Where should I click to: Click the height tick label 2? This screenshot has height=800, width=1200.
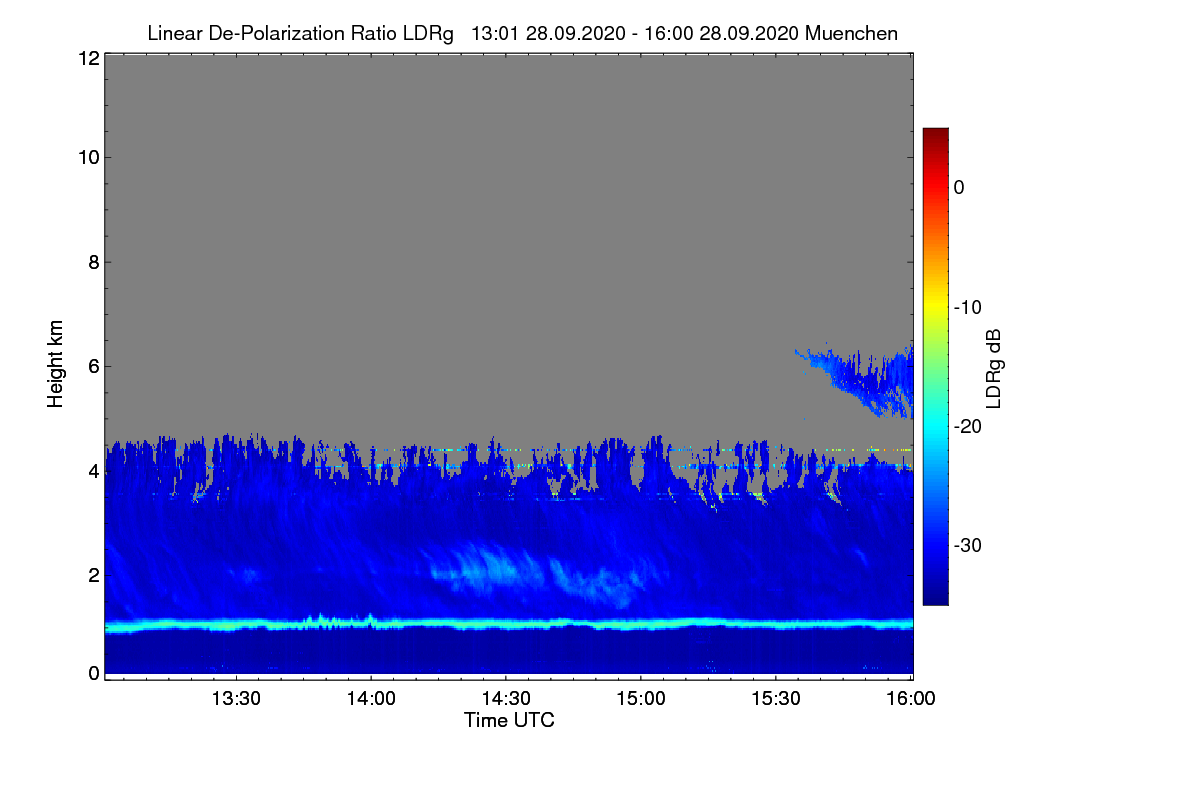tap(92, 574)
